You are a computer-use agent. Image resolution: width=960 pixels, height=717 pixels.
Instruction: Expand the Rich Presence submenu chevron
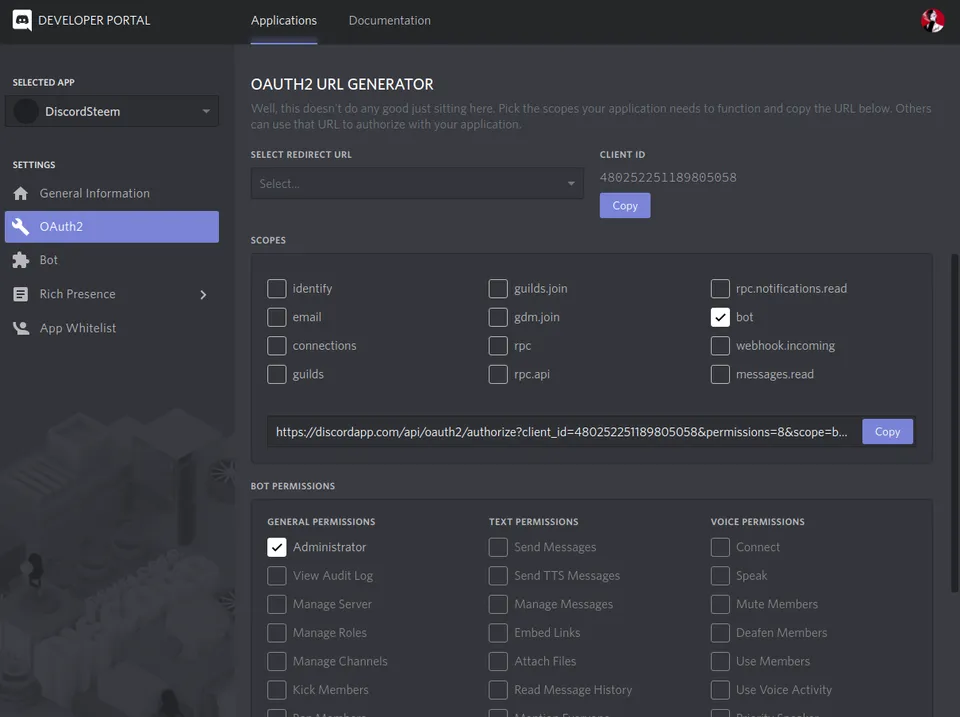(203, 295)
